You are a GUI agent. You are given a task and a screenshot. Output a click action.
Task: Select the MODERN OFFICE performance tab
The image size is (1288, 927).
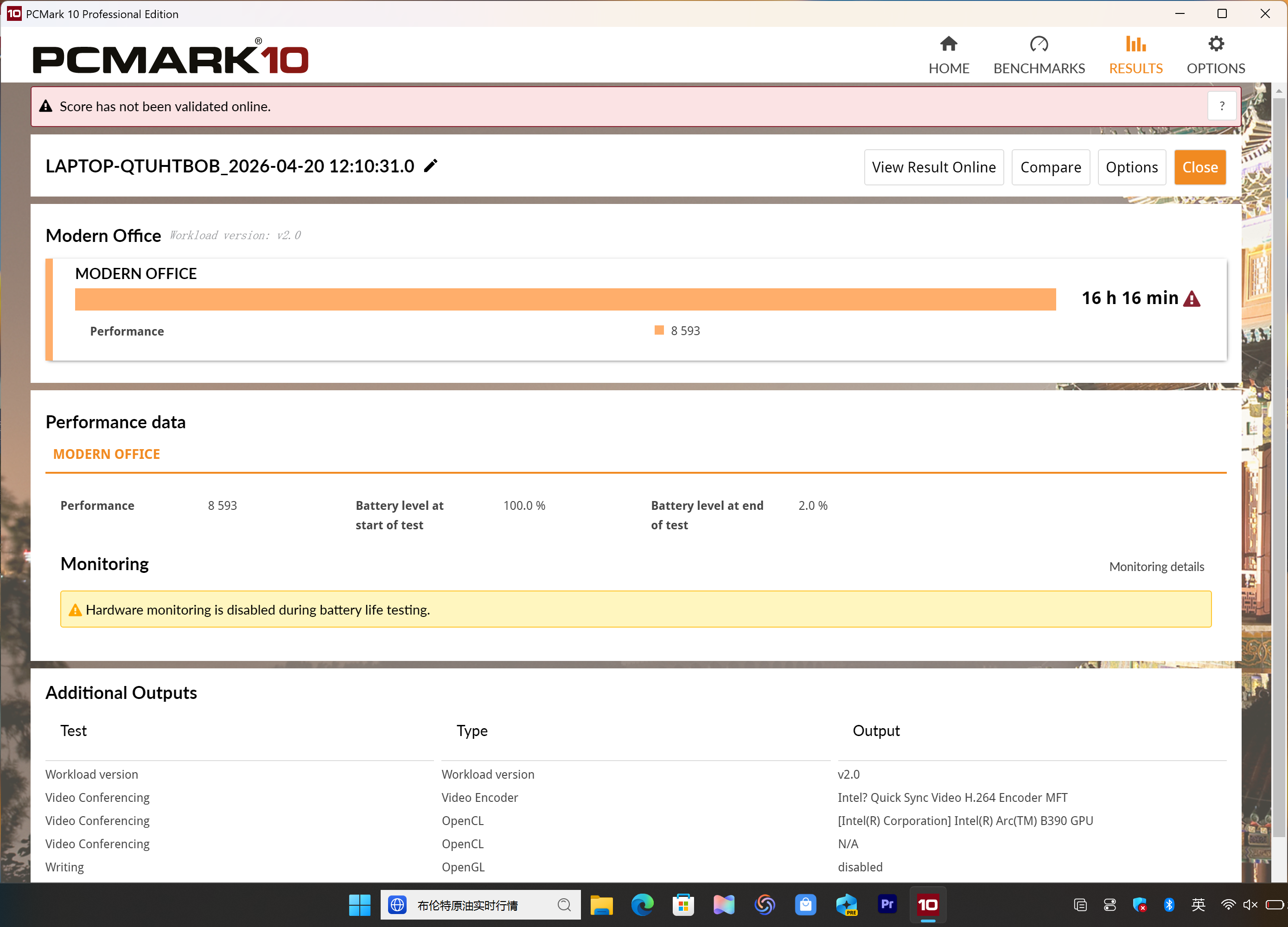106,454
